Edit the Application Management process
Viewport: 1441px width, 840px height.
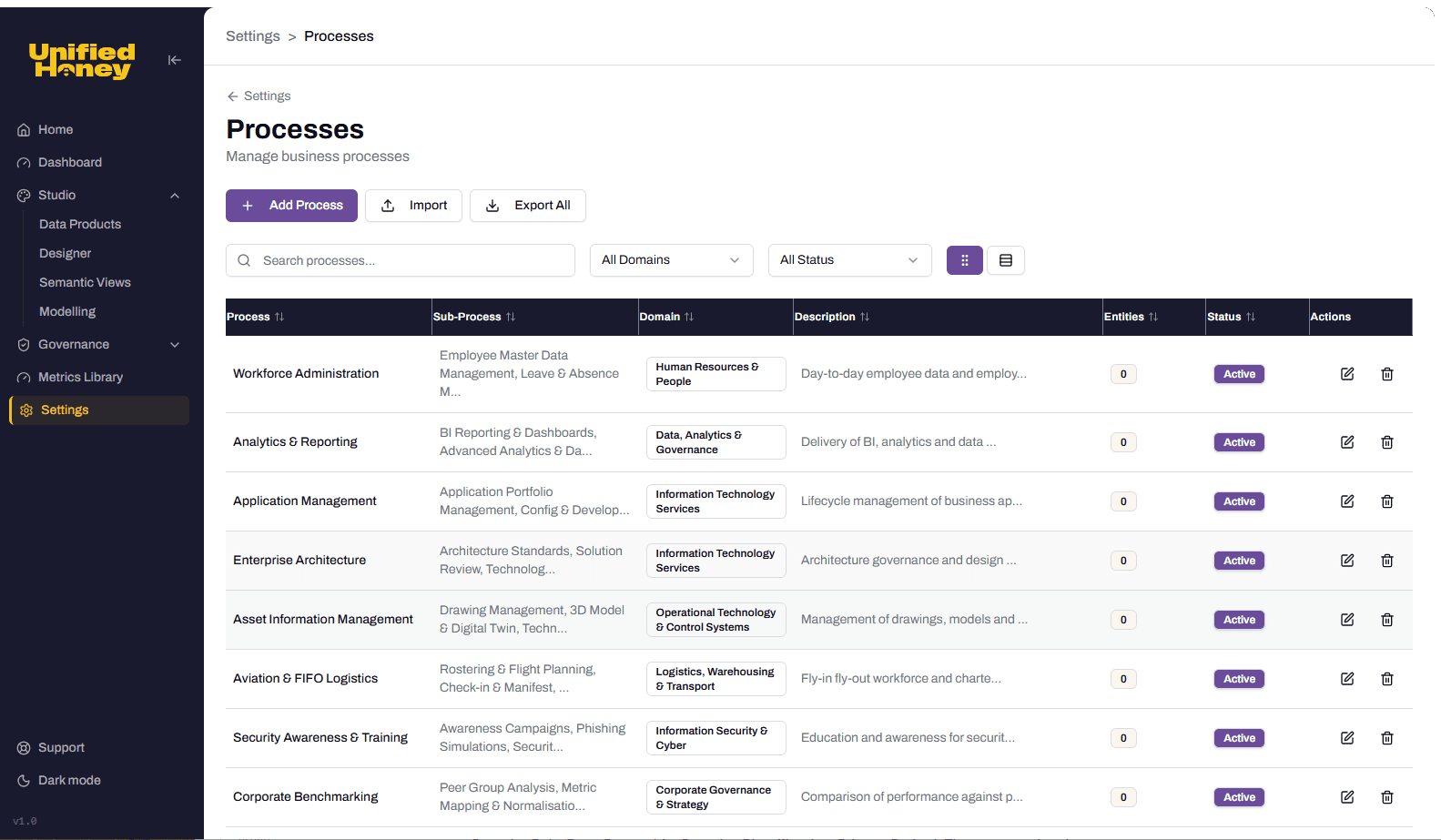pyautogui.click(x=1347, y=501)
